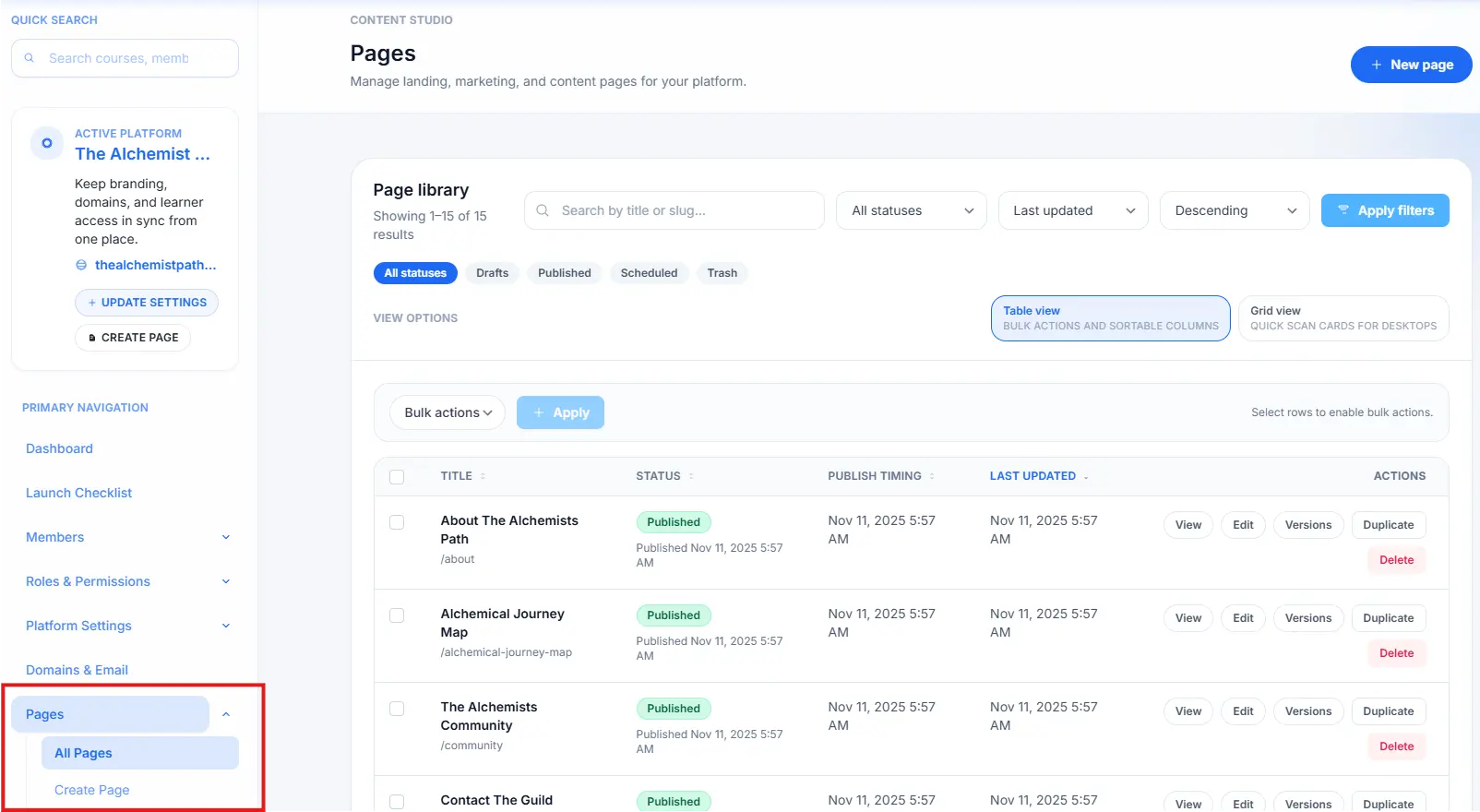Click the Search by title or slug field

click(x=674, y=210)
